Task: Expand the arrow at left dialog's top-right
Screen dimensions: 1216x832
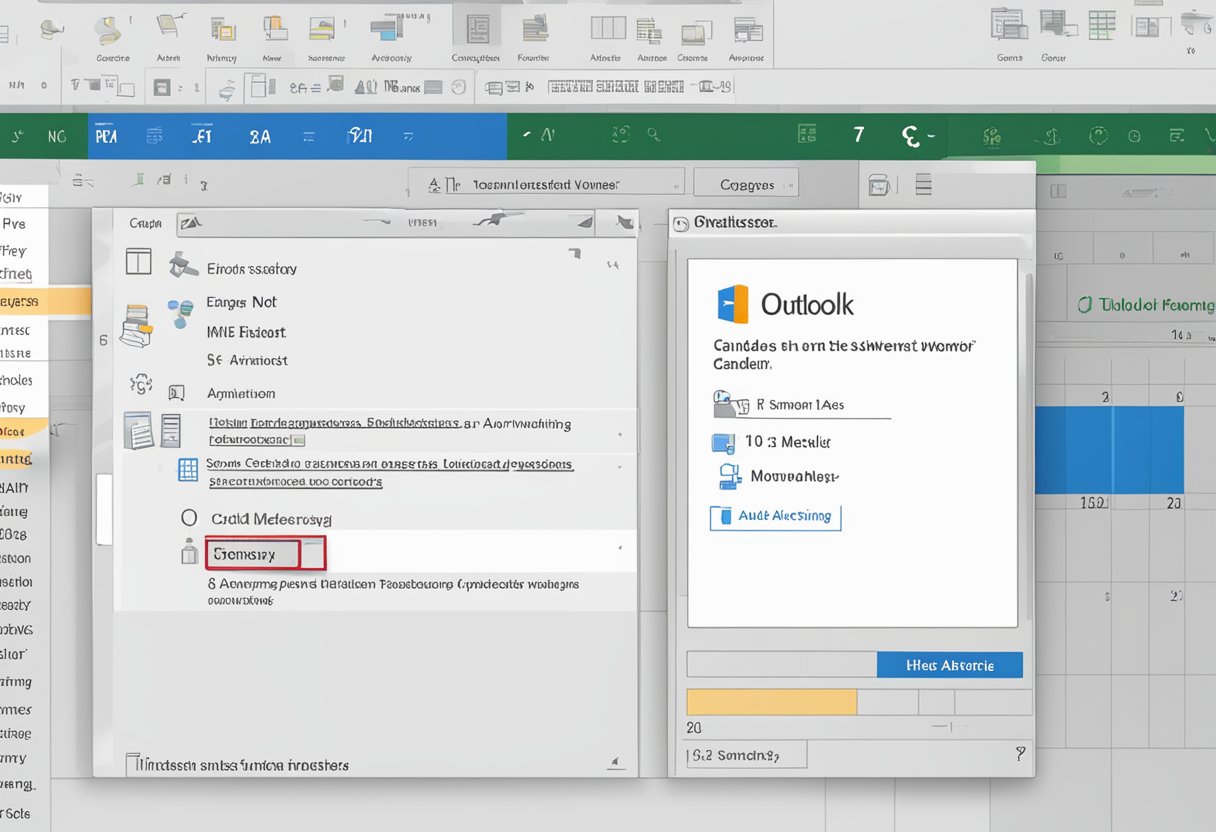Action: (x=625, y=222)
